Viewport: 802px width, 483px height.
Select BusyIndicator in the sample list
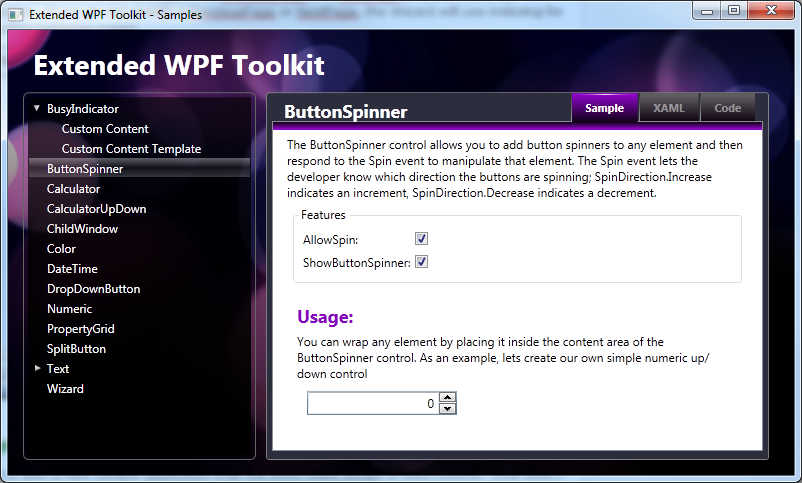[x=83, y=109]
